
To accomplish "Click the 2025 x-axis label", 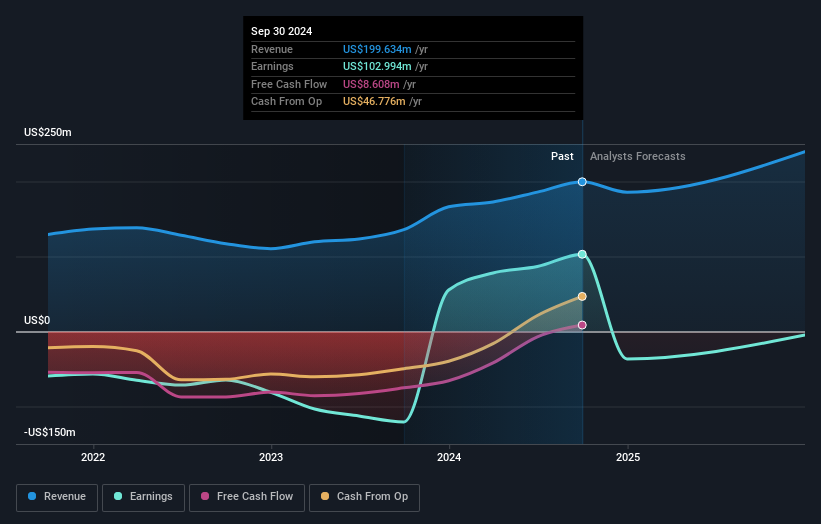I will pyautogui.click(x=628, y=457).
